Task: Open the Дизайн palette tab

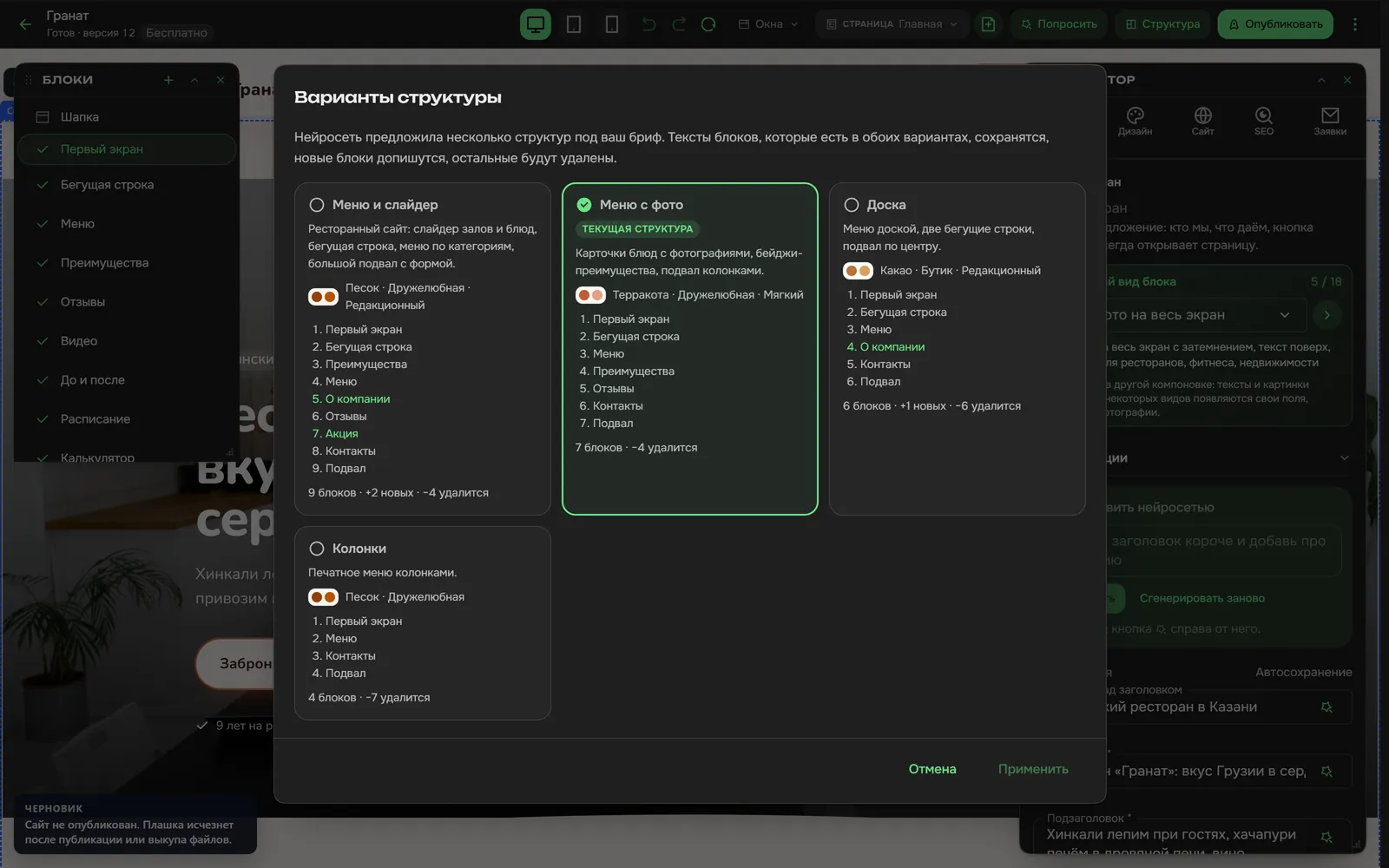Action: tap(1135, 121)
